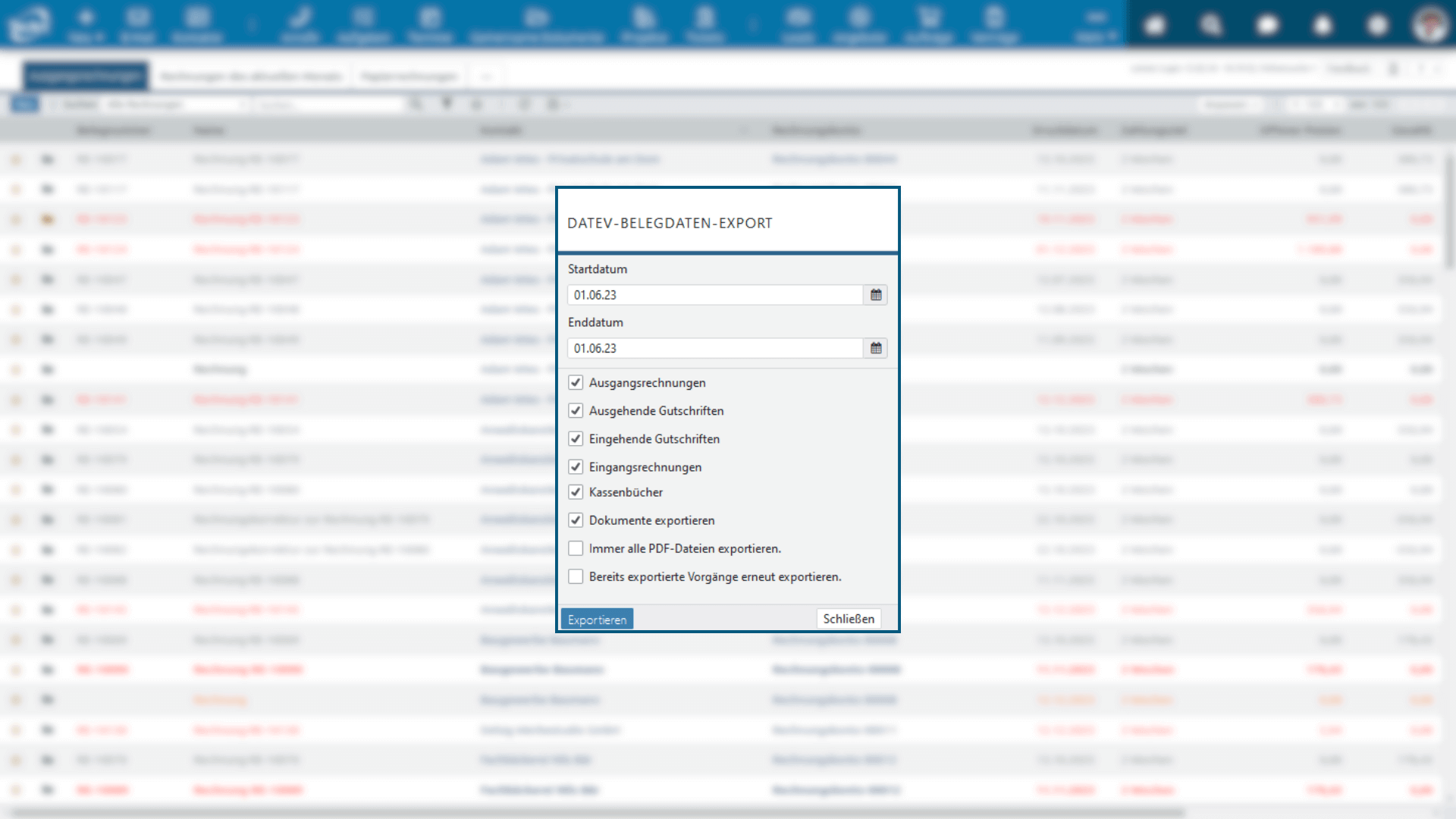Open the Papierrechnungen tab
The height and width of the screenshot is (819, 1456).
410,76
